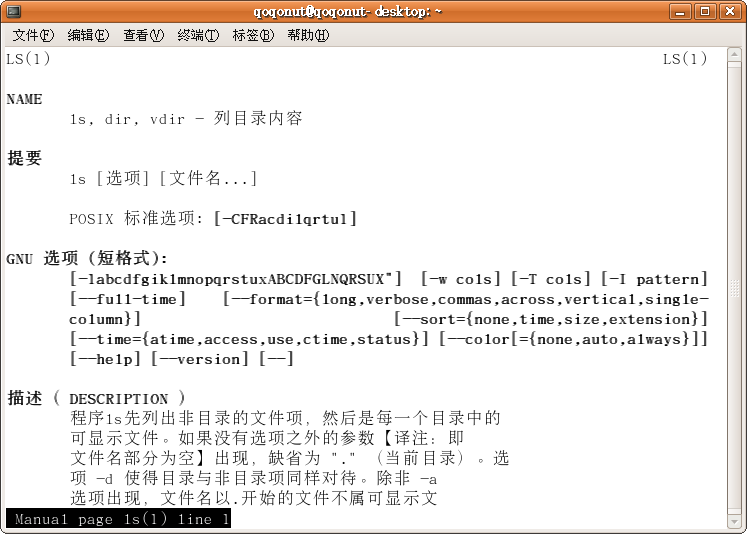The height and width of the screenshot is (534, 747).
Task: Minimize the terminal window
Action: tap(680, 11)
